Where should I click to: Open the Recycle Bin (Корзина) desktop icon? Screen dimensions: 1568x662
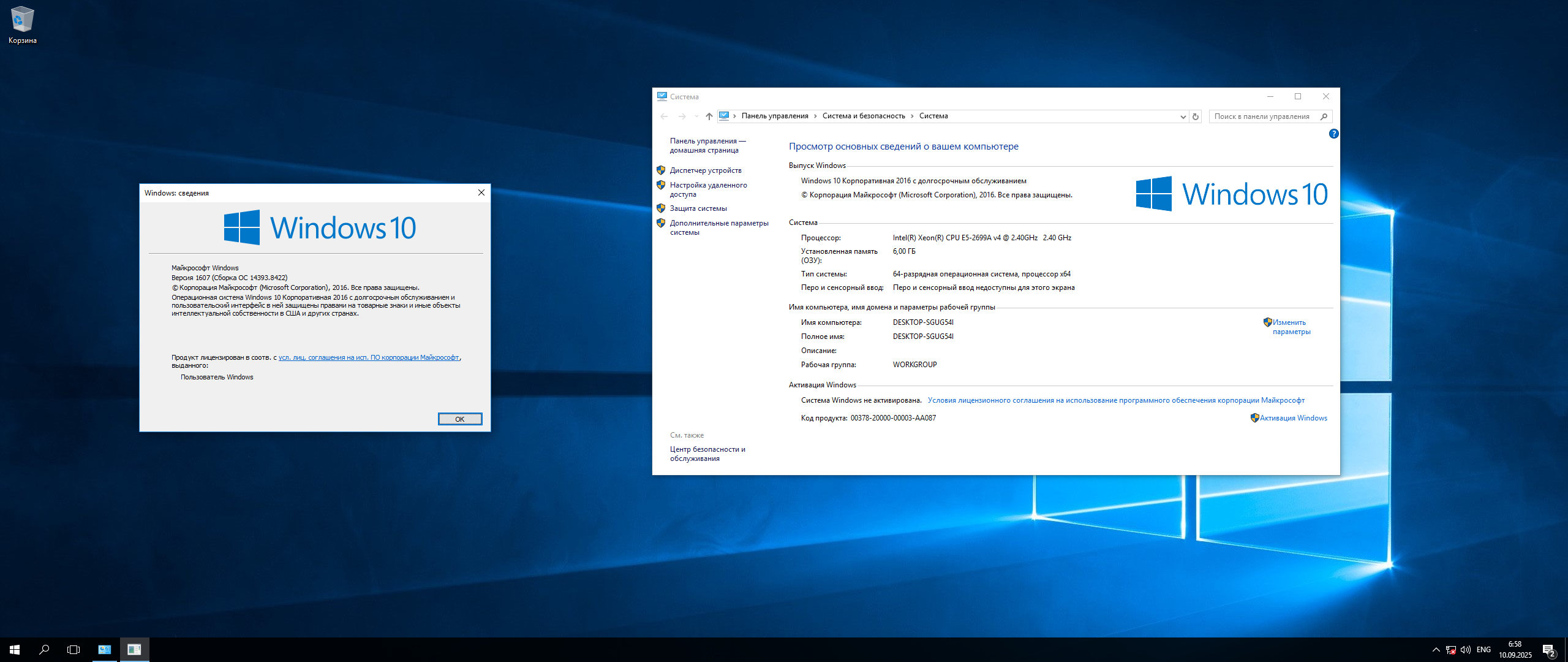pyautogui.click(x=23, y=25)
